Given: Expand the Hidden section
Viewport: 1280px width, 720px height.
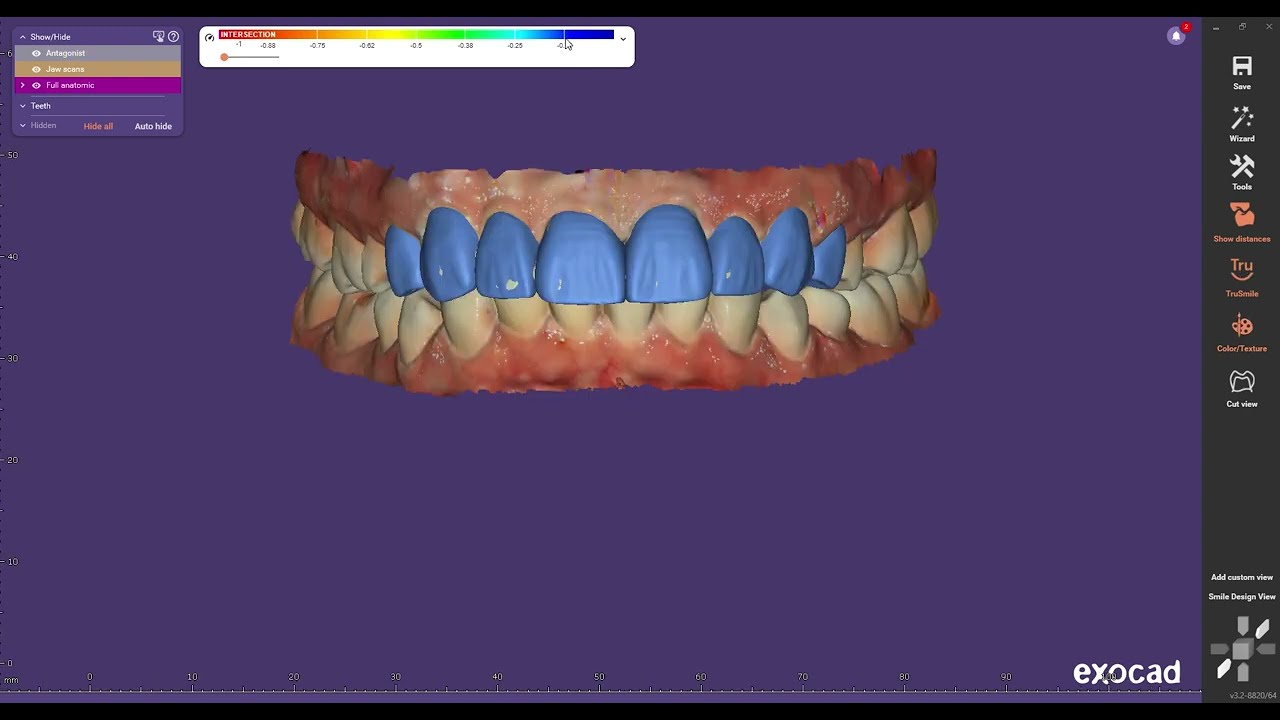Looking at the screenshot, I should tap(23, 126).
